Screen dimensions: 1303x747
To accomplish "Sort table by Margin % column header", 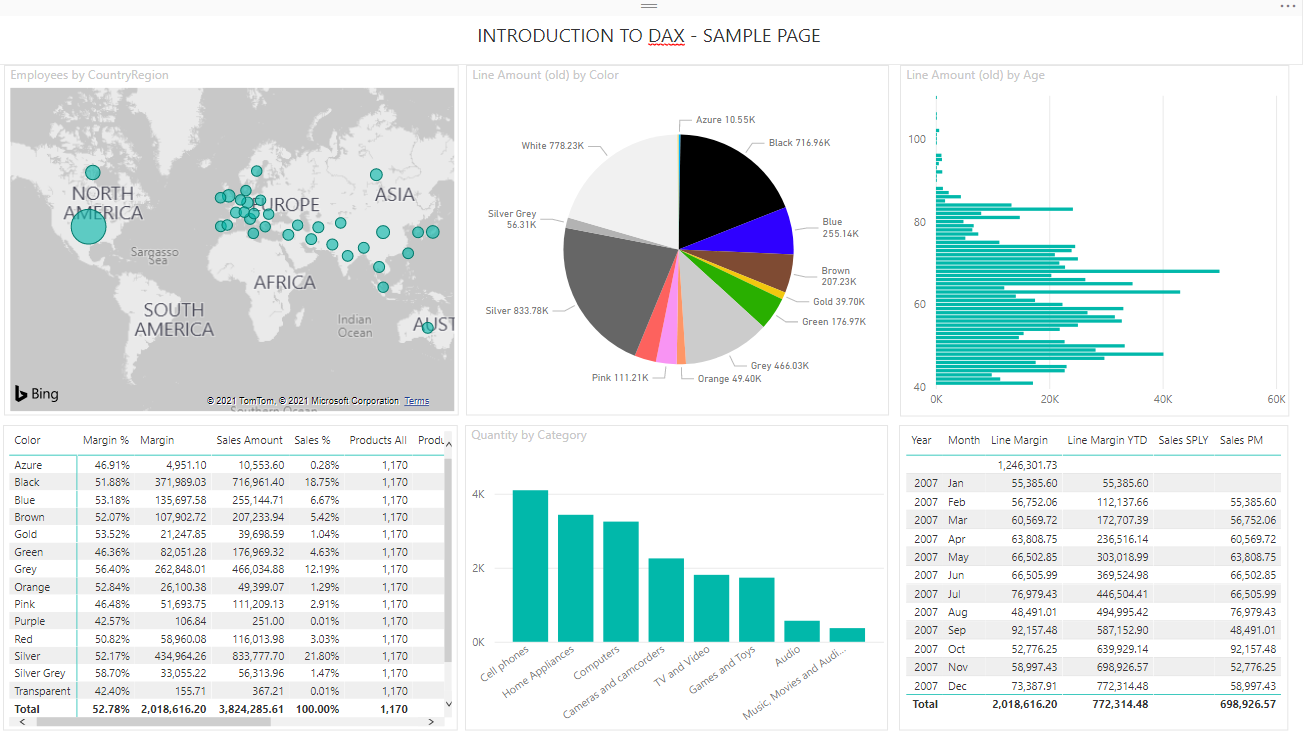I will tap(105, 440).
